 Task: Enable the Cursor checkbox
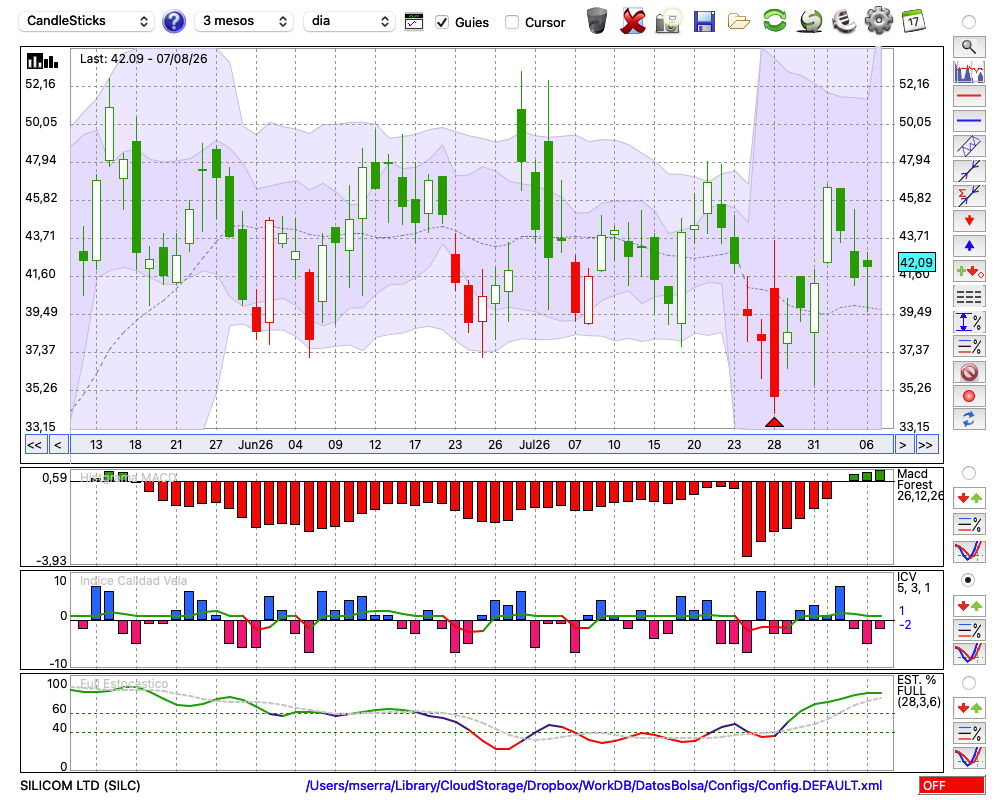click(x=511, y=22)
